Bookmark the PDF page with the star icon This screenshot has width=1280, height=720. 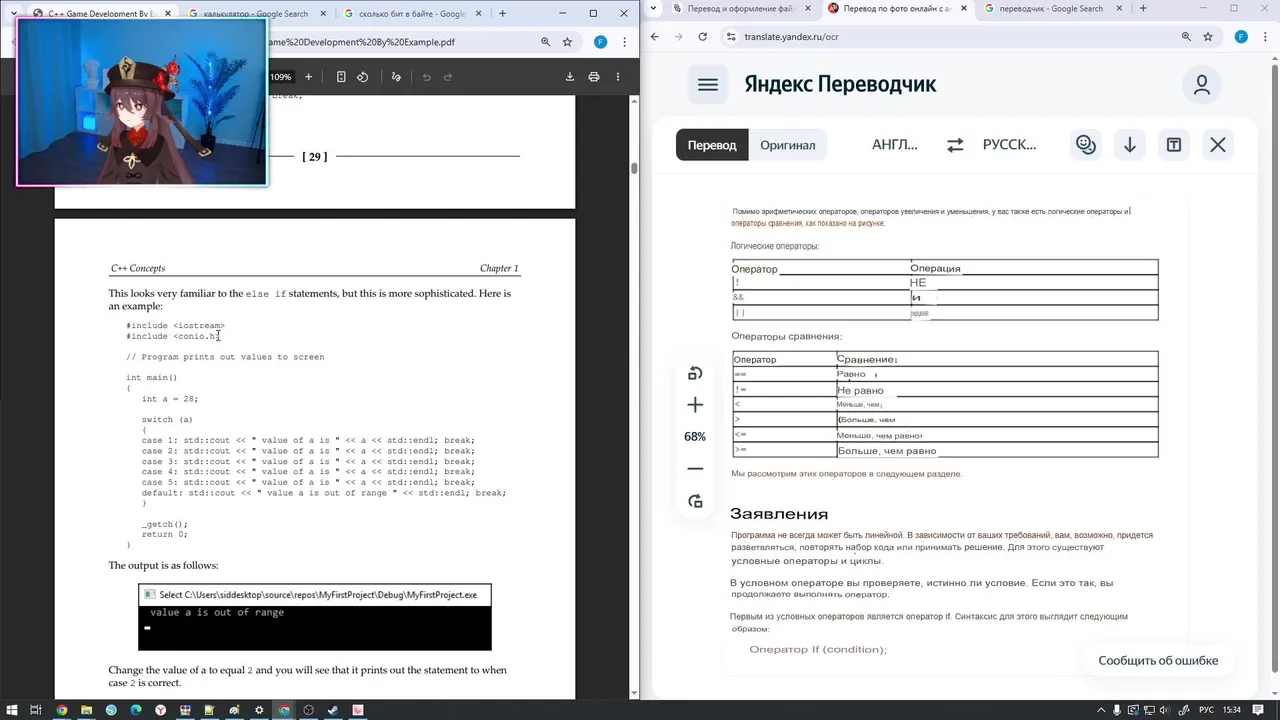point(567,42)
